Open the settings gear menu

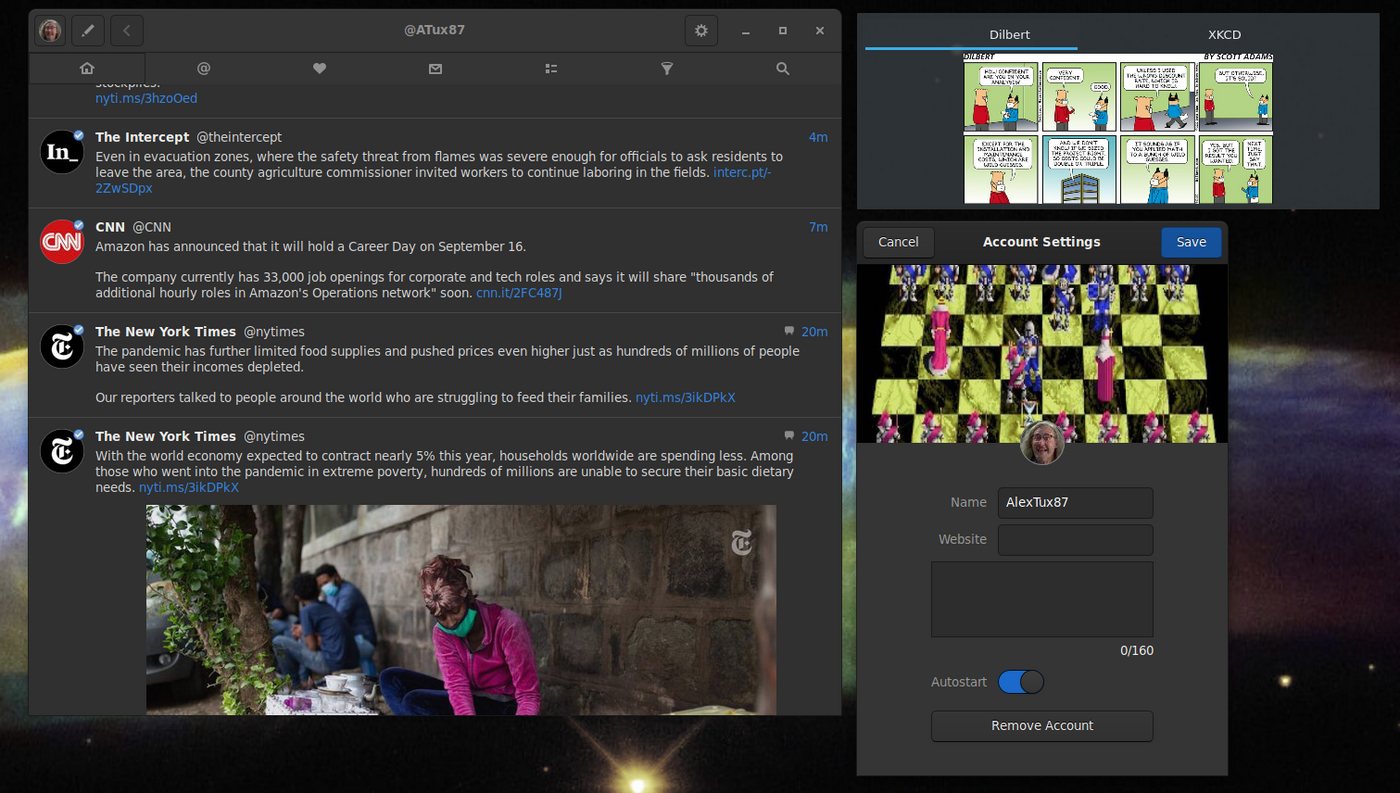tap(701, 31)
